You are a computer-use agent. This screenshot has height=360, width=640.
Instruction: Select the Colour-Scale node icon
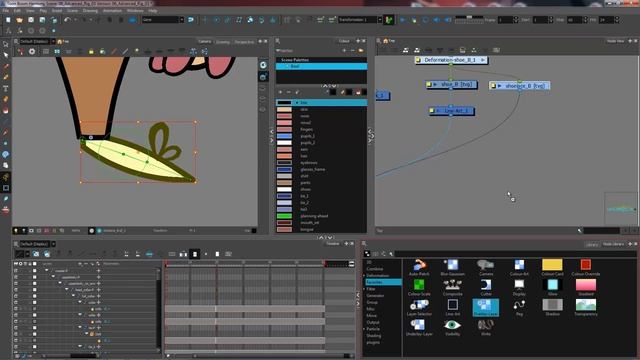coord(419,284)
